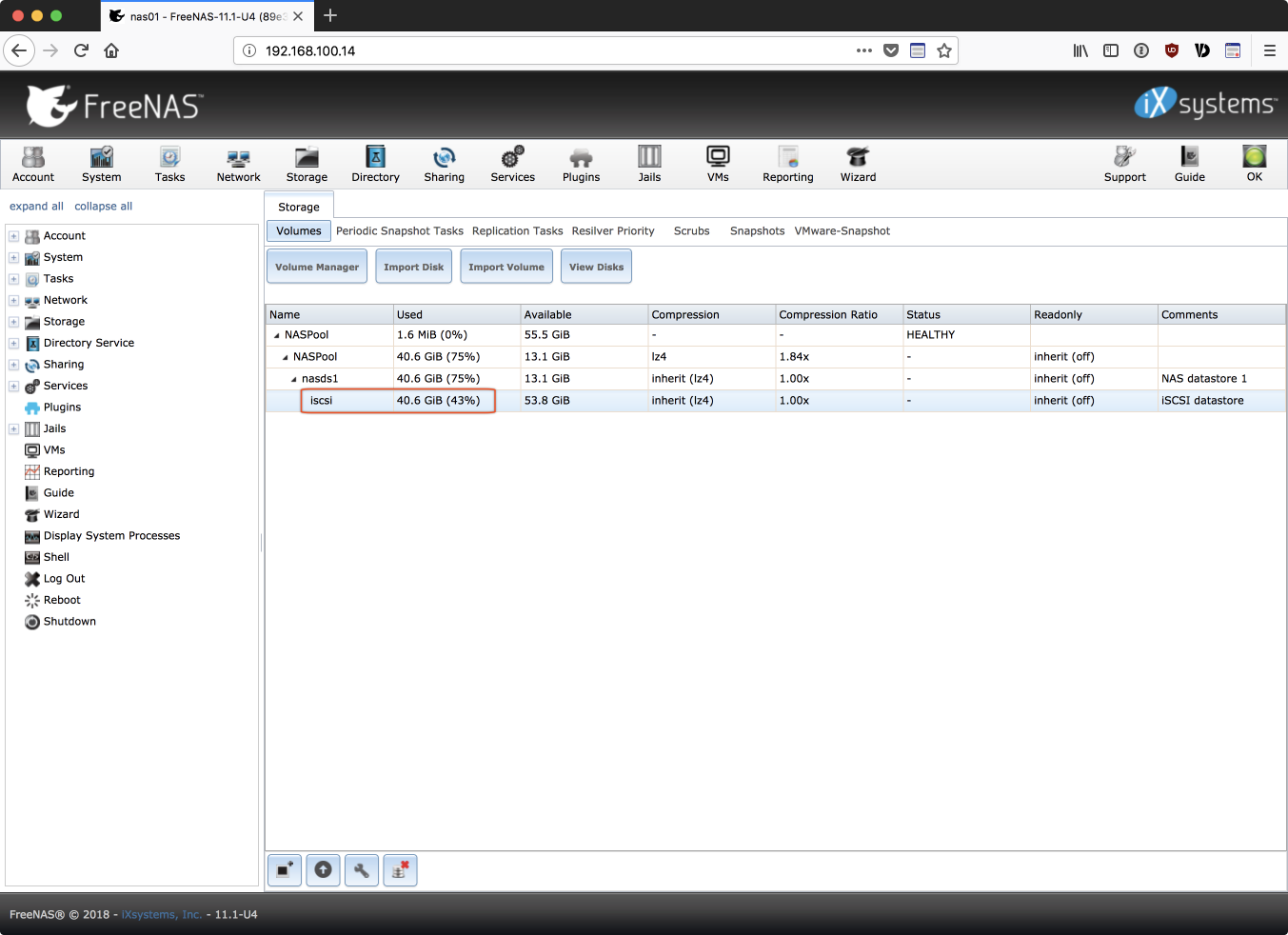This screenshot has height=935, width=1288.
Task: Click the Reporting toolbar icon
Action: click(x=787, y=164)
